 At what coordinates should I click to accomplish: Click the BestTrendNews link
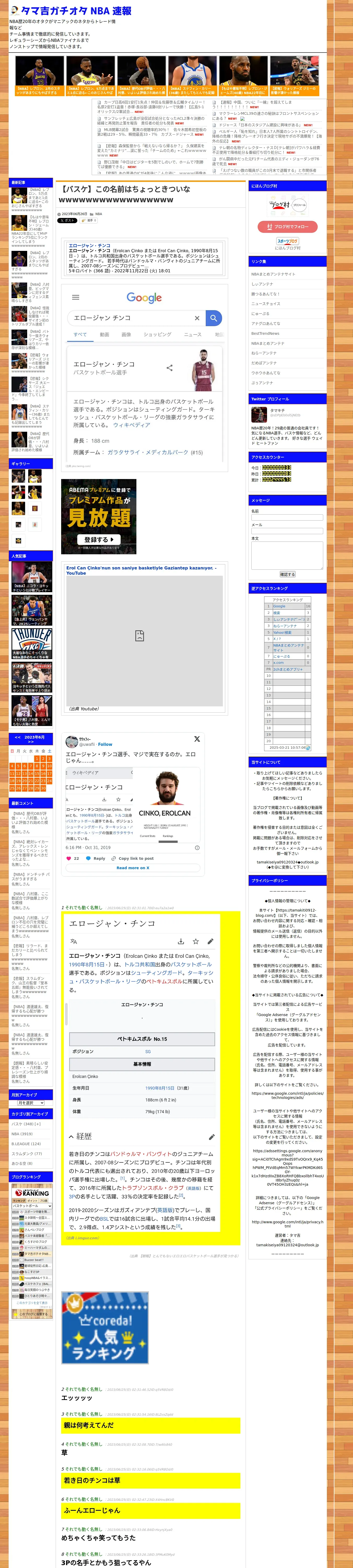point(265,333)
